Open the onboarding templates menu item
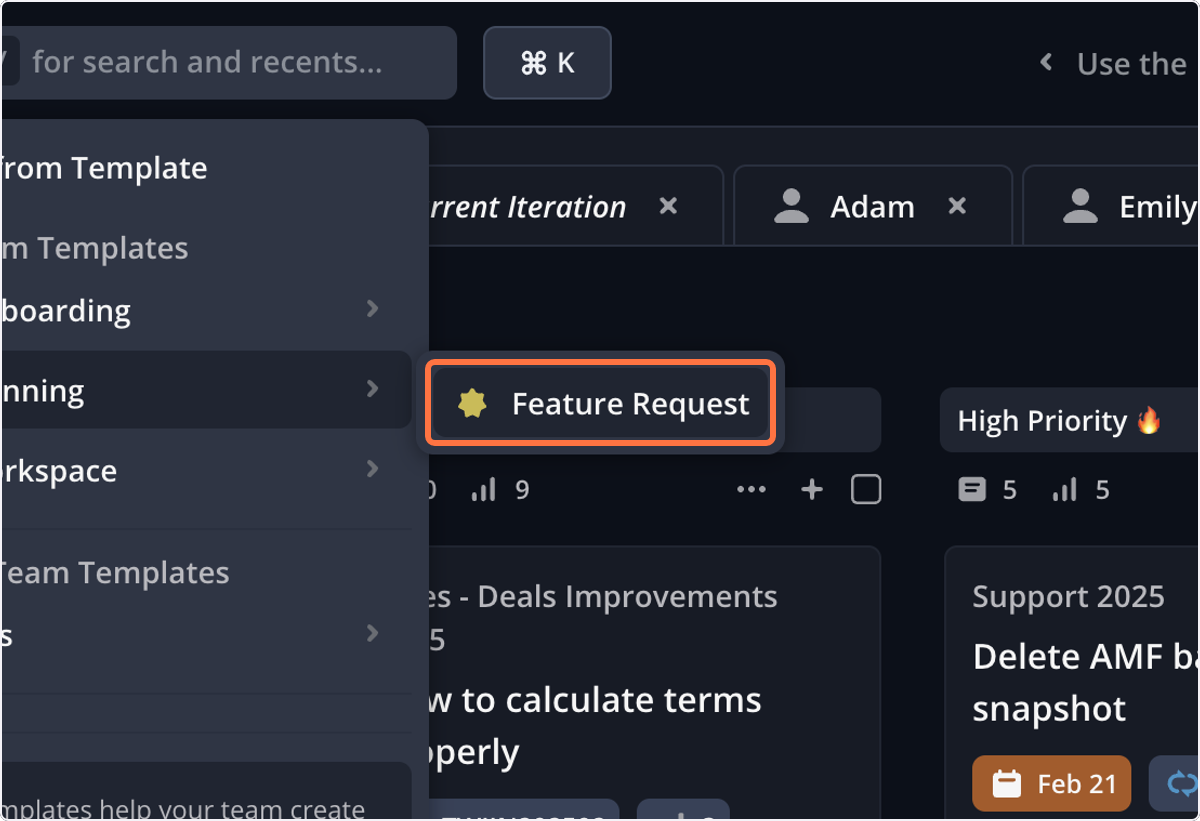Image resolution: width=1200 pixels, height=821 pixels. point(205,310)
